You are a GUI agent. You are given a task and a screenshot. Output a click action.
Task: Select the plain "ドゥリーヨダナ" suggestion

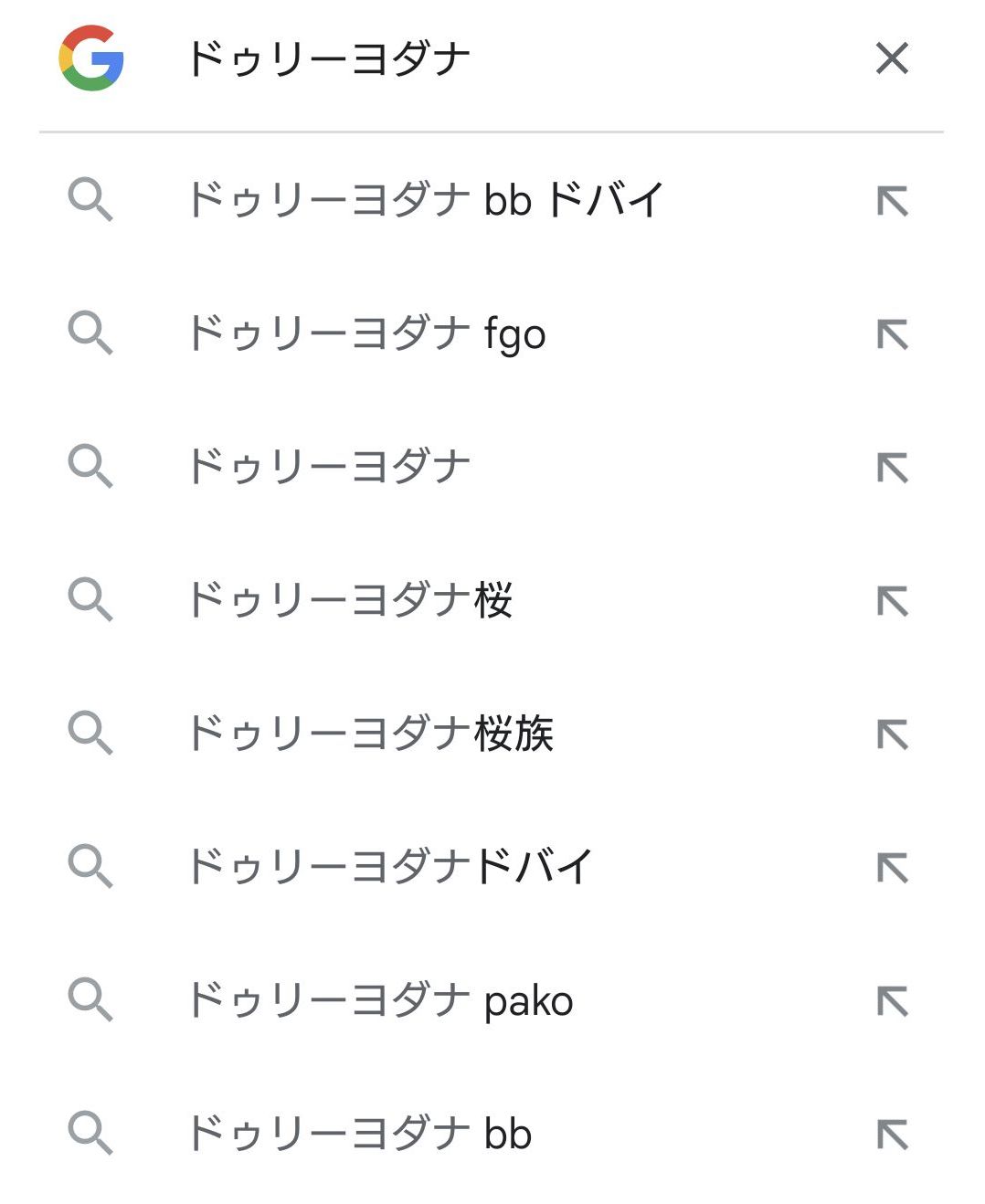(x=329, y=467)
